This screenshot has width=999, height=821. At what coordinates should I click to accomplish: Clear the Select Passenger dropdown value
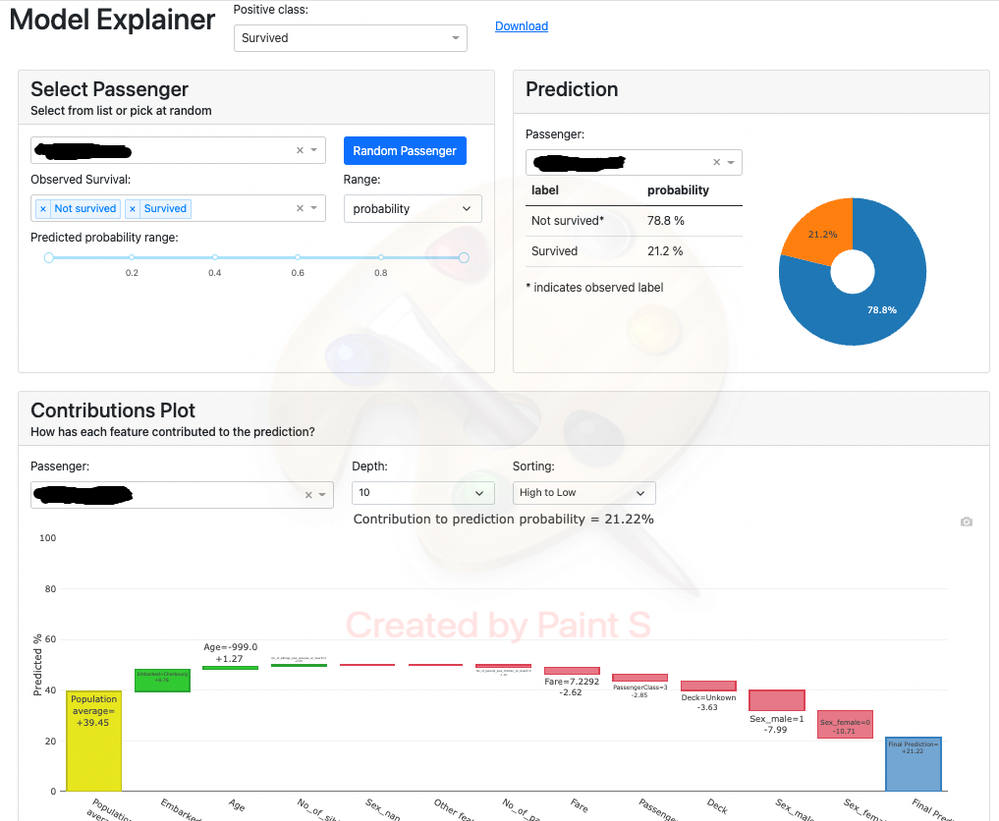tap(299, 151)
